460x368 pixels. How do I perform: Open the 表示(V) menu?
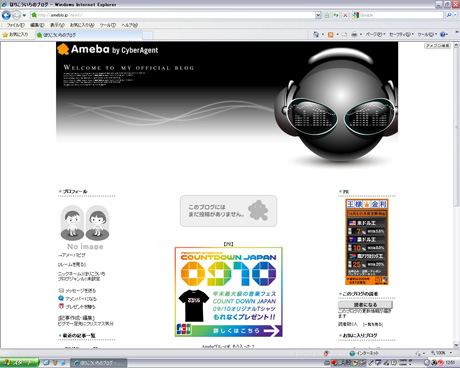click(x=57, y=25)
